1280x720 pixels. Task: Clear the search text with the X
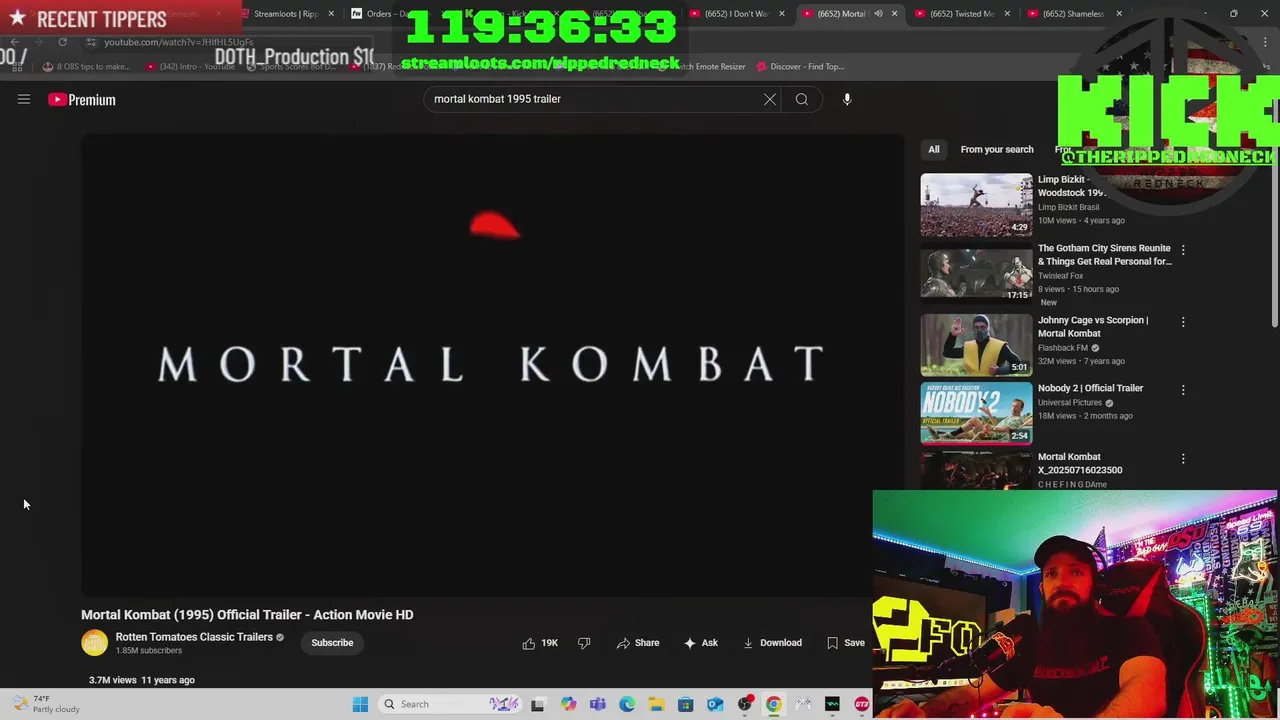tap(770, 99)
